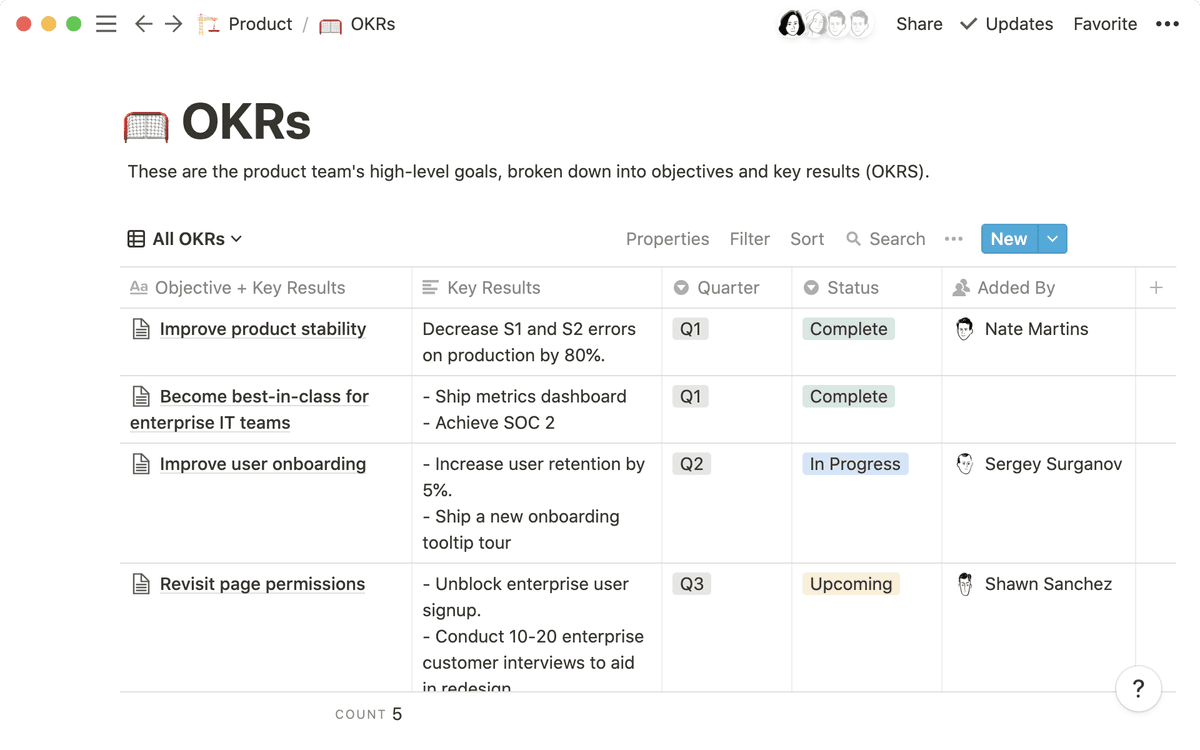Click Nate Martins avatar icon
1200x750 pixels.
click(965, 329)
